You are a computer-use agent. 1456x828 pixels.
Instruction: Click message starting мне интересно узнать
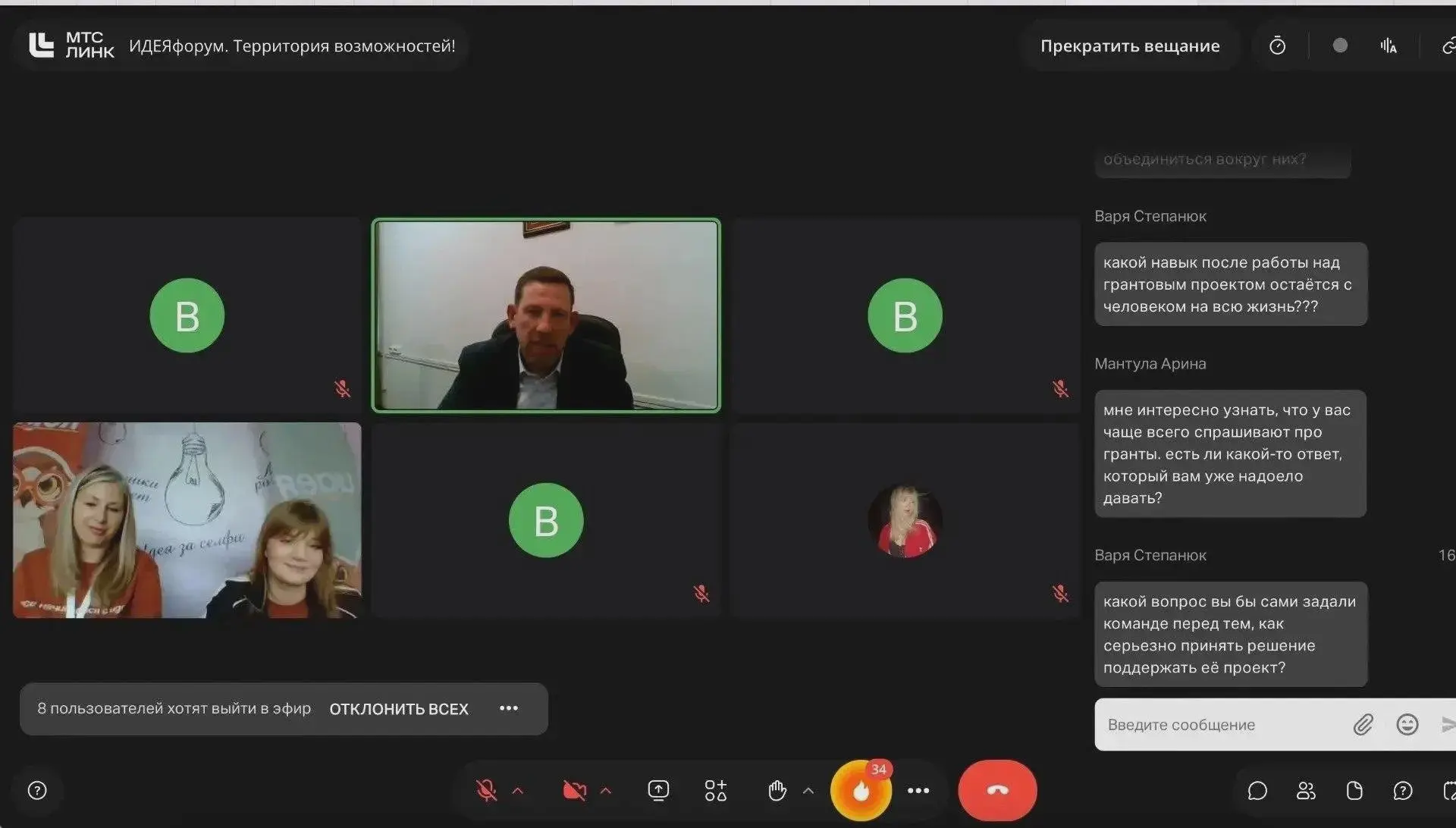[1230, 454]
